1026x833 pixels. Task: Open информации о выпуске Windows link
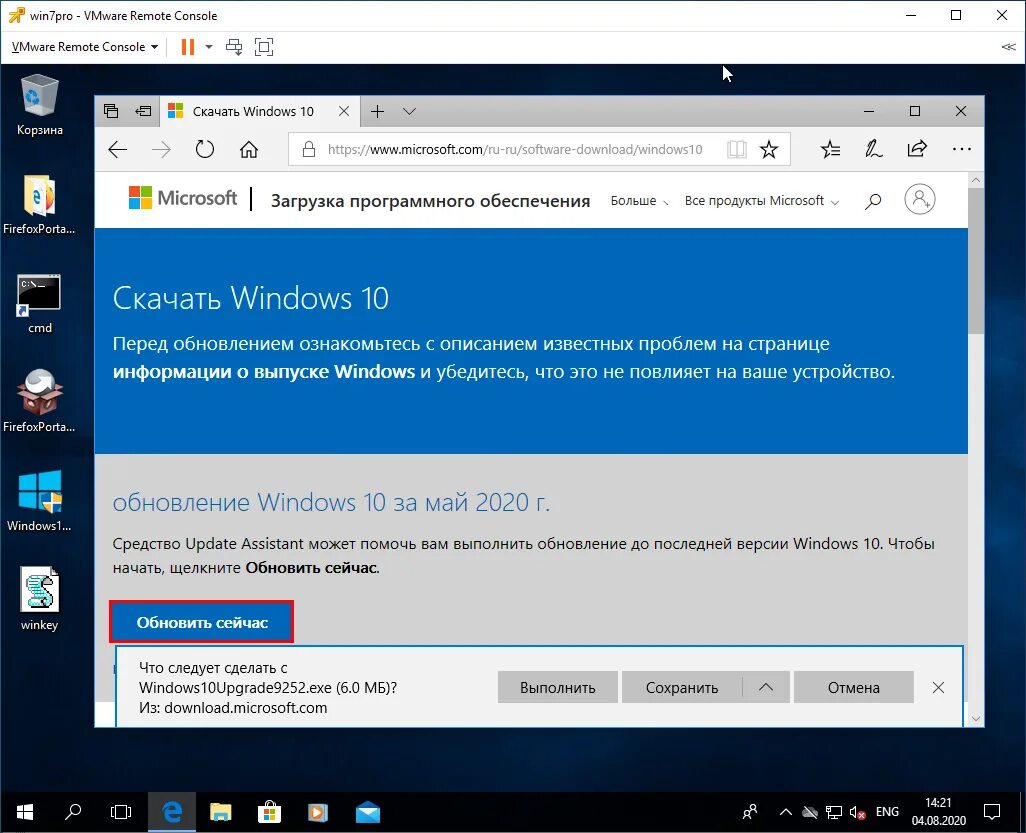click(x=264, y=372)
